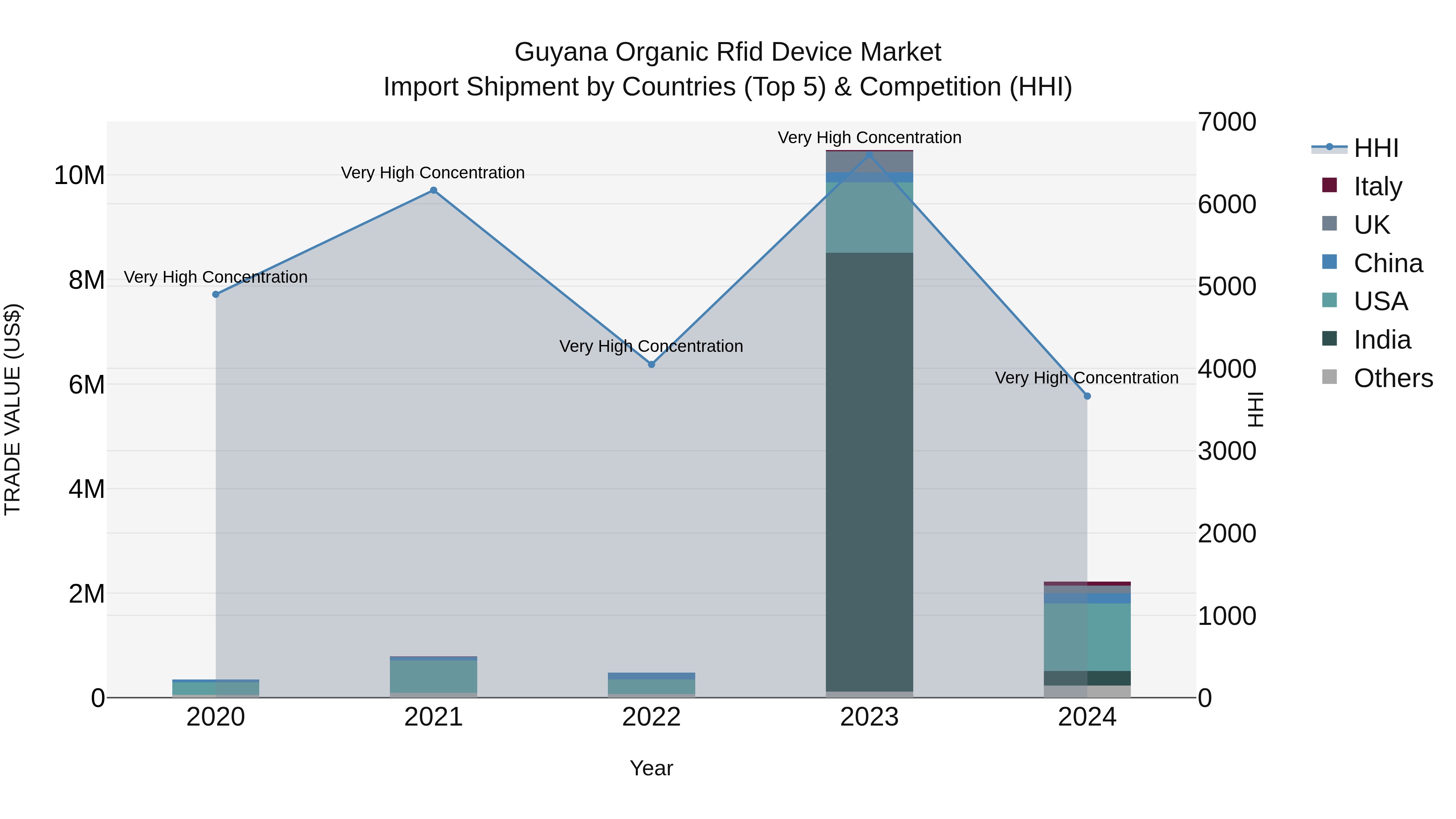Click the 5000 HHI axis tick label
The height and width of the screenshot is (819, 1456).
click(x=1227, y=287)
